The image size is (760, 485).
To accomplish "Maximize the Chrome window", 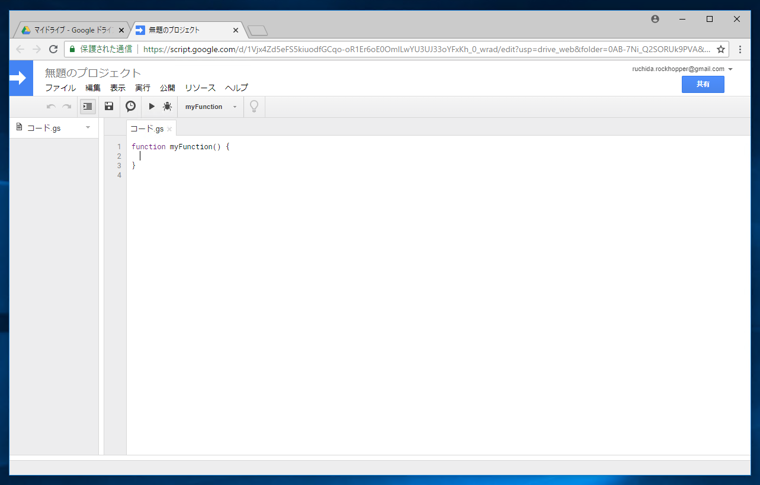I will [710, 19].
